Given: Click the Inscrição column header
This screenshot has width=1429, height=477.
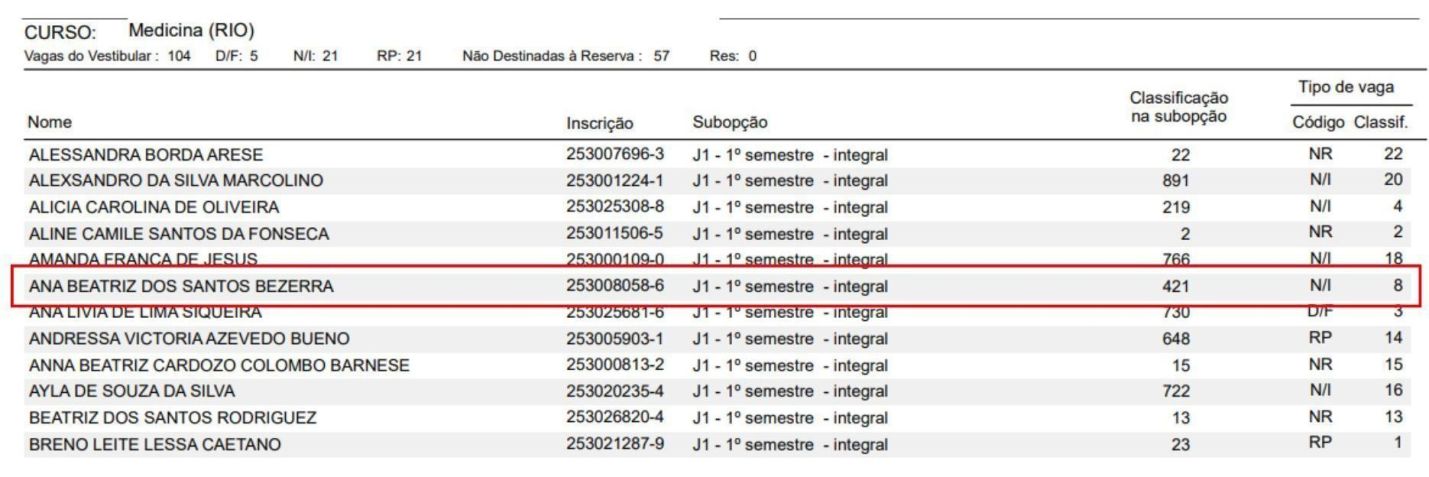Looking at the screenshot, I should pyautogui.click(x=599, y=124).
